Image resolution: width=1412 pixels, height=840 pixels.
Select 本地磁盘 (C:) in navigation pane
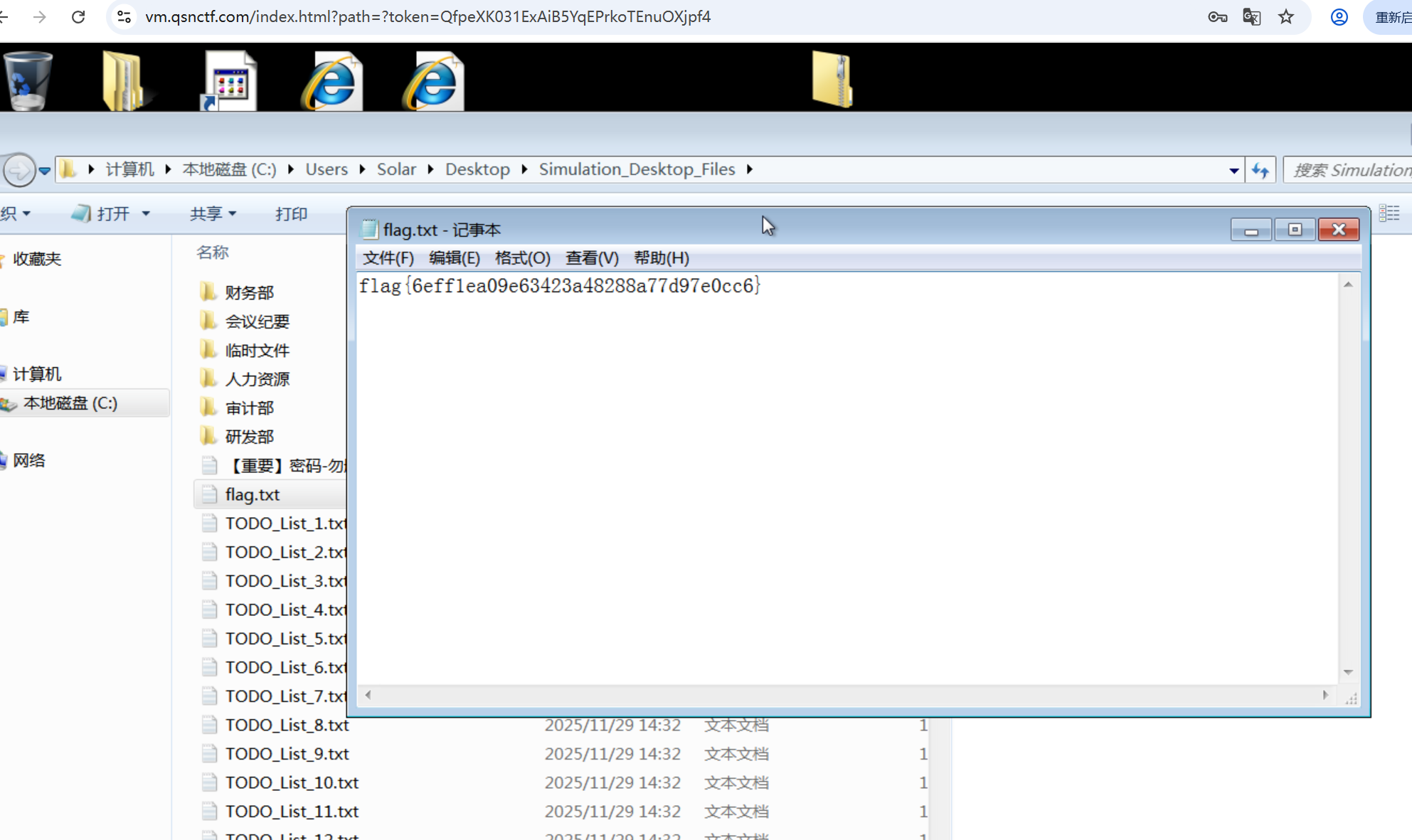[x=70, y=403]
